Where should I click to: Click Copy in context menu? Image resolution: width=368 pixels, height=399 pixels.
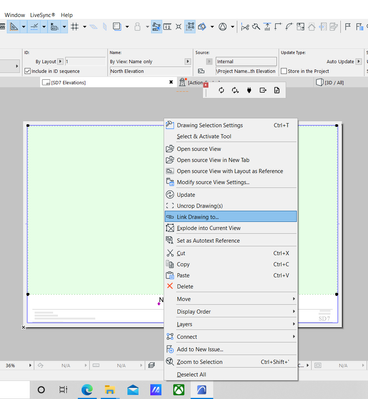click(231, 264)
